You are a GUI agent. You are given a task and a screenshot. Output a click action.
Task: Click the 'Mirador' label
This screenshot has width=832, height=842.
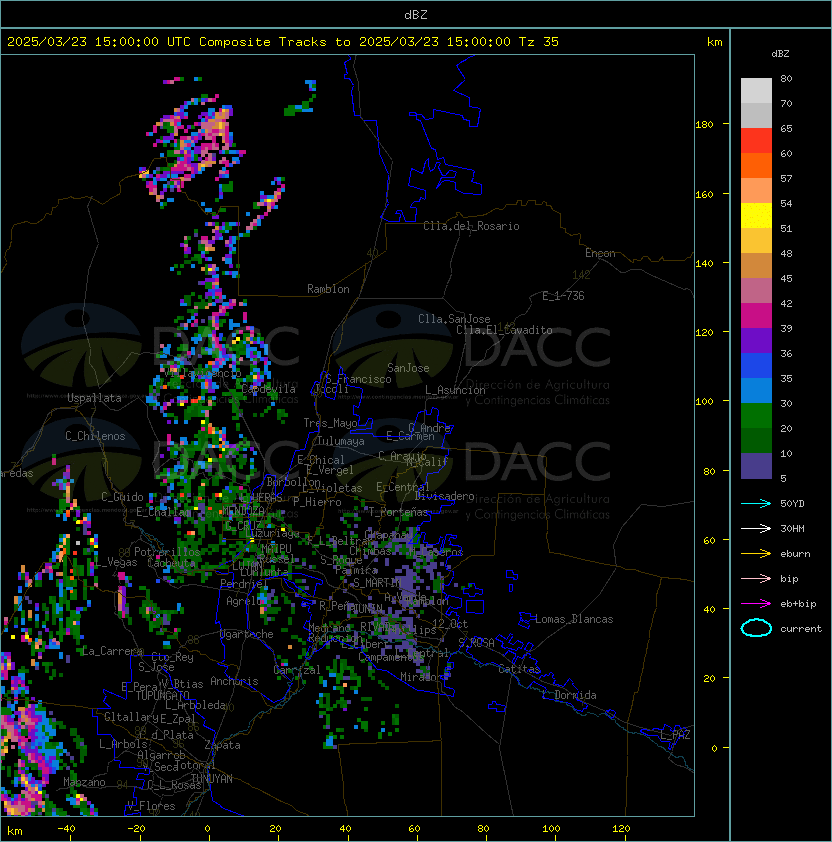pyautogui.click(x=421, y=677)
